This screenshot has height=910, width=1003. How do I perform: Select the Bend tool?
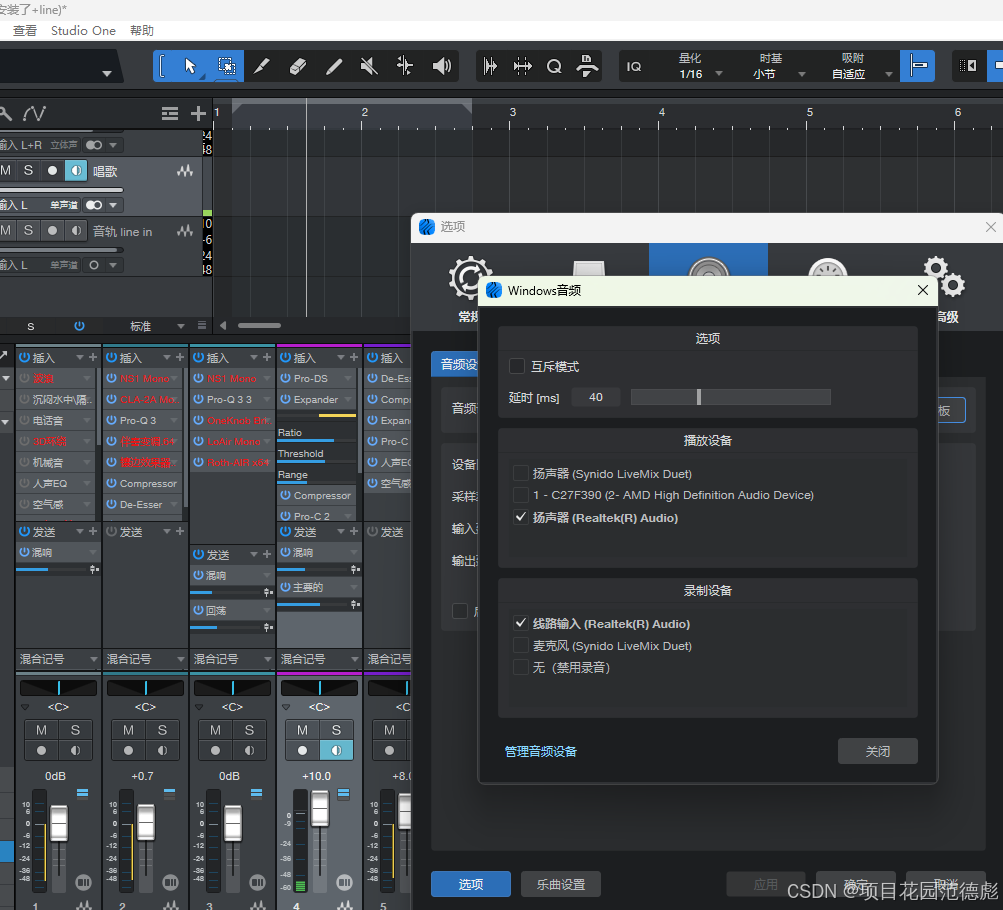coord(405,66)
